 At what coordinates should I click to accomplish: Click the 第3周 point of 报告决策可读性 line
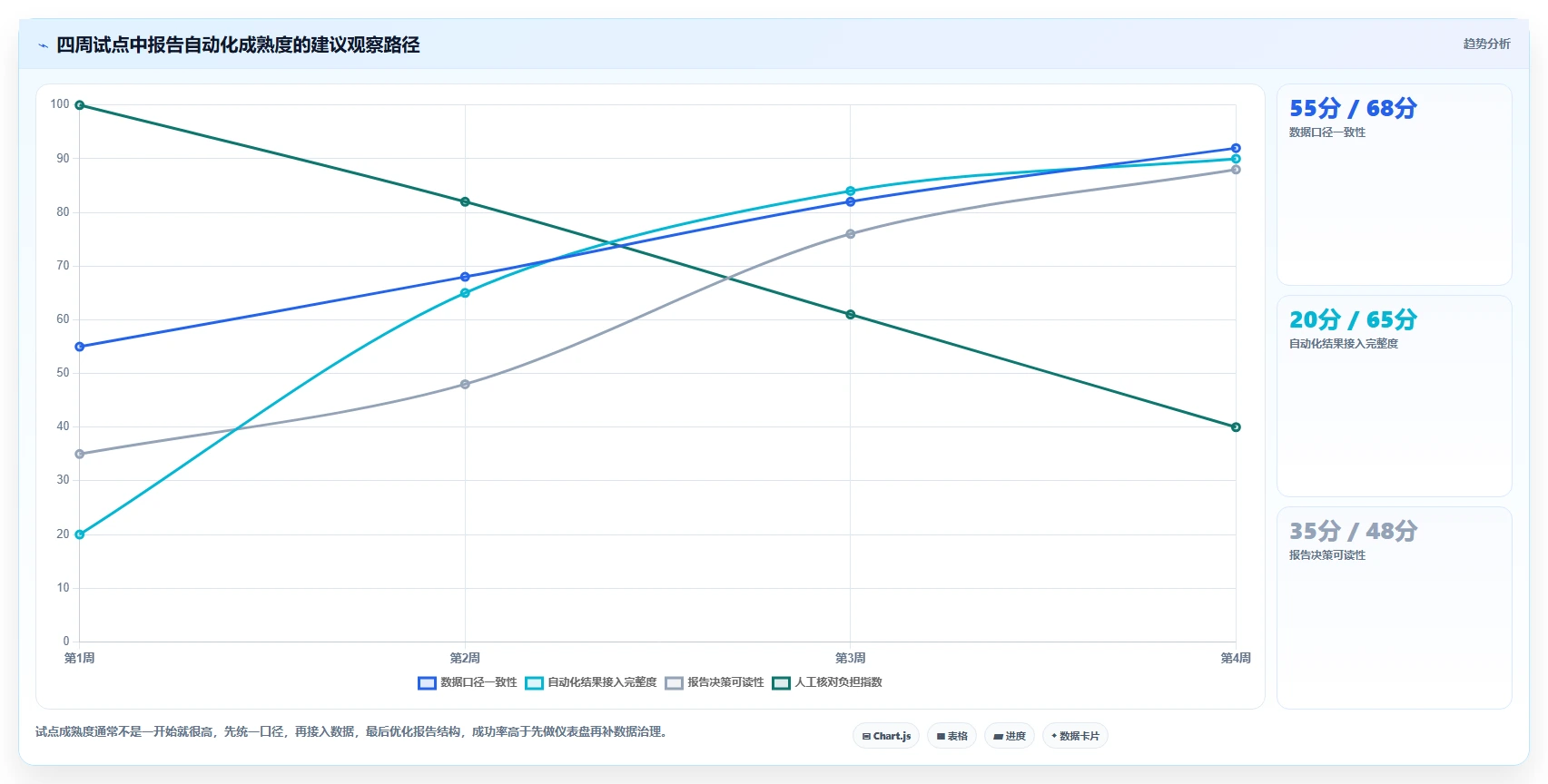coord(851,234)
